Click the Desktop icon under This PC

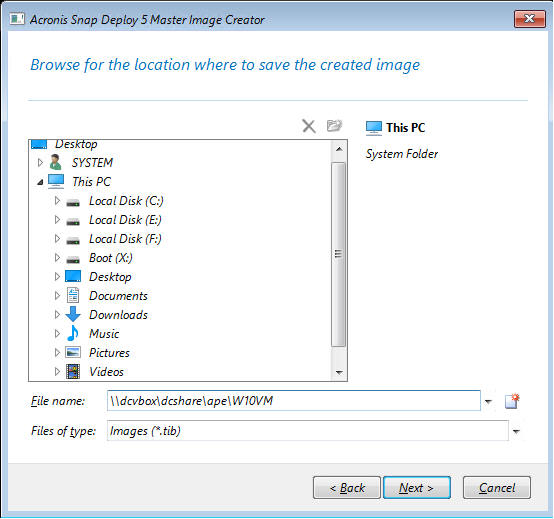point(73,276)
